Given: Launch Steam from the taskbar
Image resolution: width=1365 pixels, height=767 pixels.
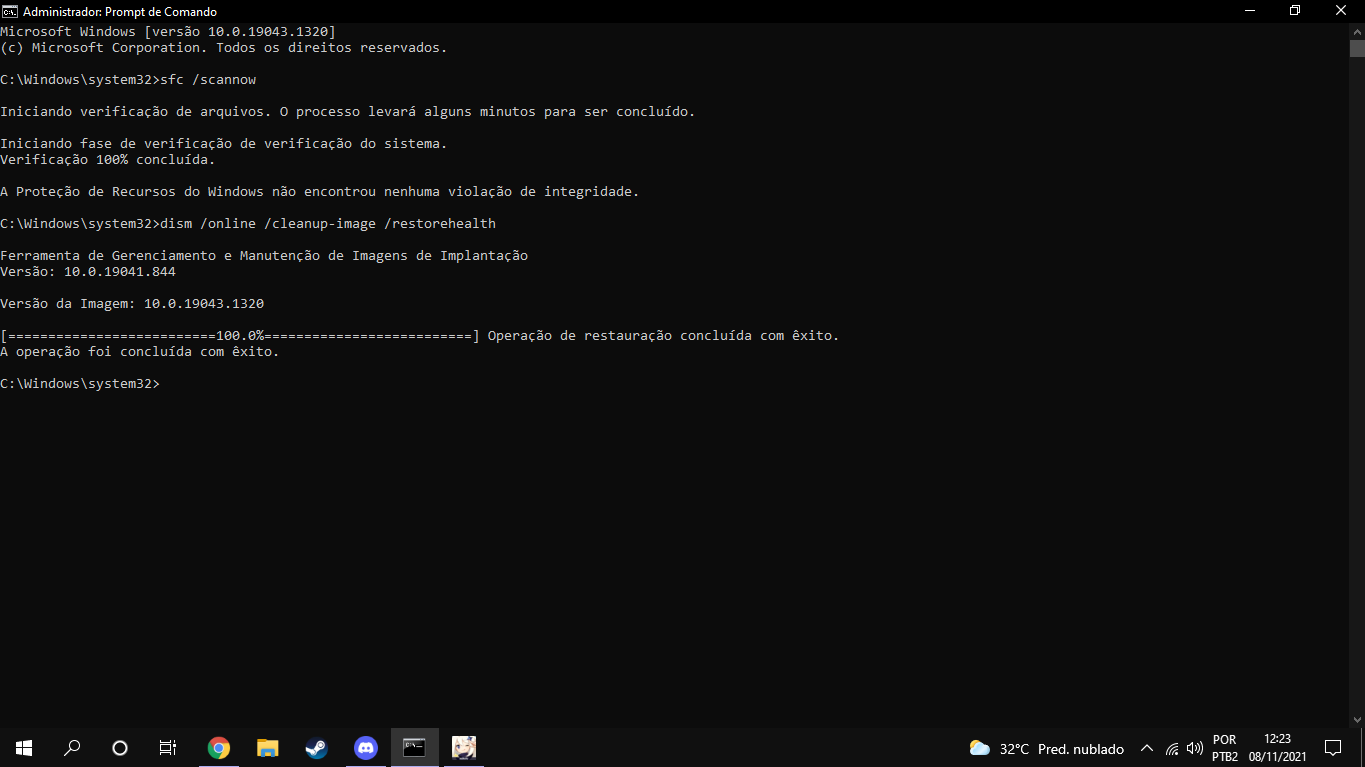Looking at the screenshot, I should [316, 748].
